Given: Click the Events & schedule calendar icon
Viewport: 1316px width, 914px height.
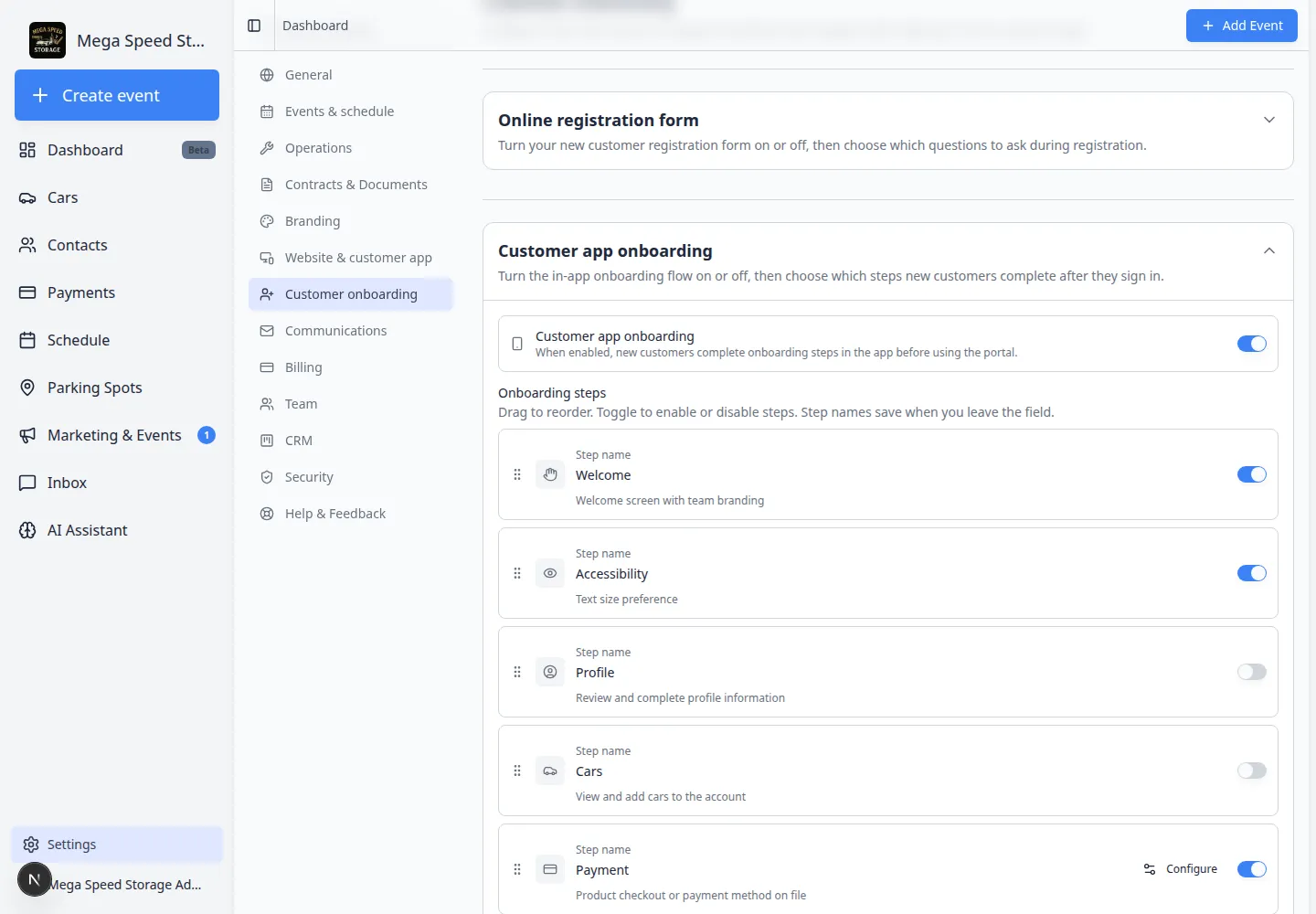Looking at the screenshot, I should tap(267, 112).
